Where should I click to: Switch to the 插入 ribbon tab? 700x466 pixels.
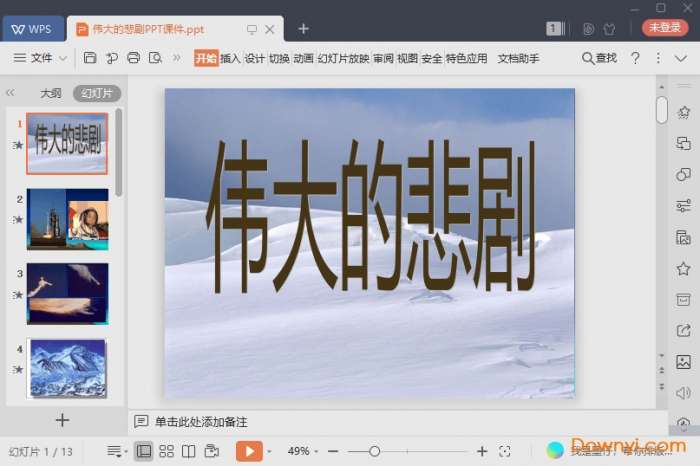(x=230, y=58)
